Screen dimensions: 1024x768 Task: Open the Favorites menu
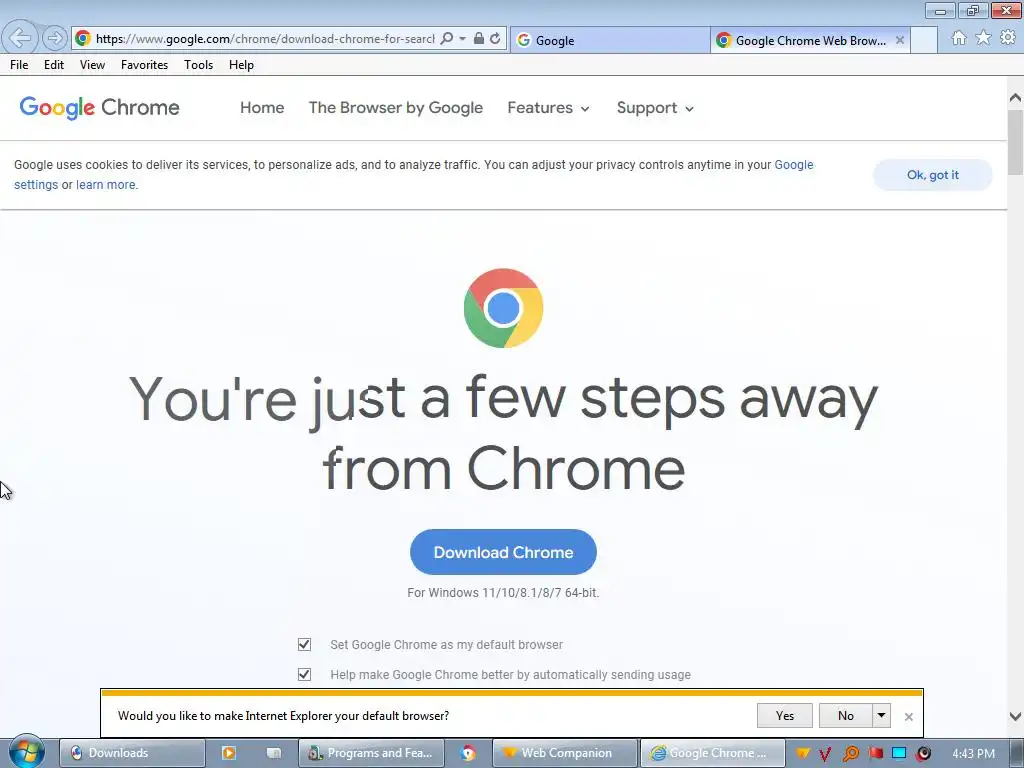pyautogui.click(x=144, y=65)
